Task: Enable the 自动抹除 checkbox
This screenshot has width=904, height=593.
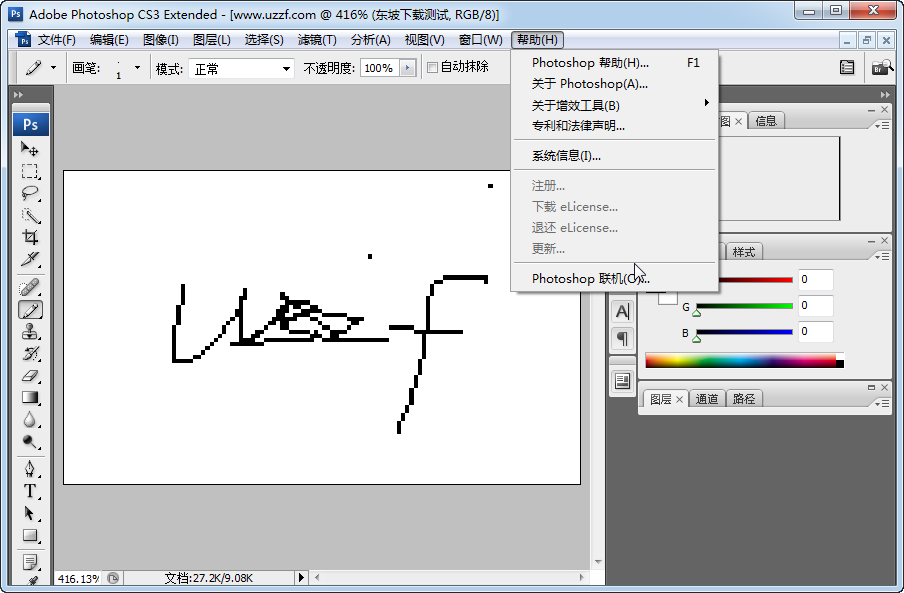Action: pyautogui.click(x=432, y=67)
